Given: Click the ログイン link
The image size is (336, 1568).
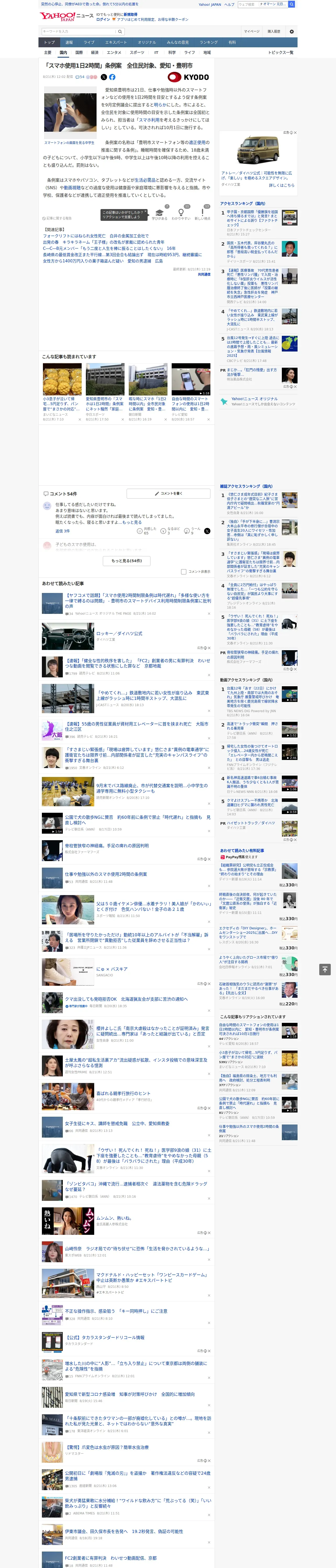Looking at the screenshot, I should 103,20.
